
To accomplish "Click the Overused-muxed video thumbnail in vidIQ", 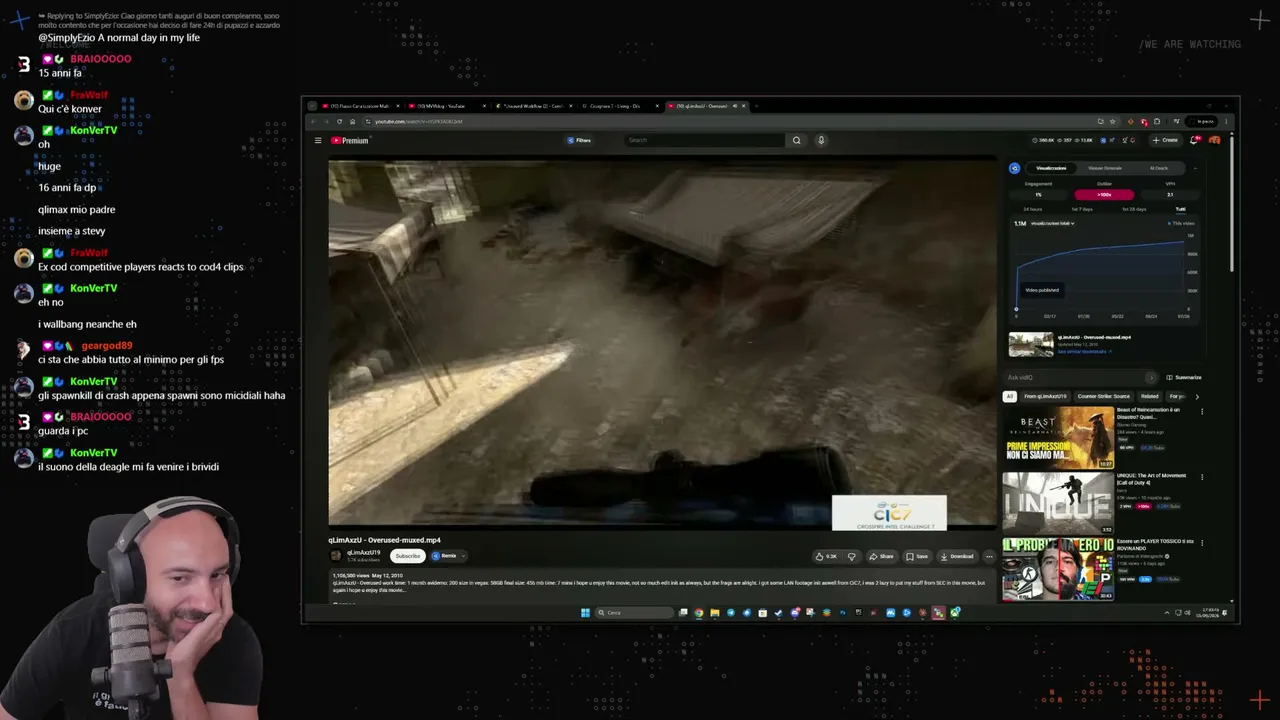I will [x=1031, y=344].
